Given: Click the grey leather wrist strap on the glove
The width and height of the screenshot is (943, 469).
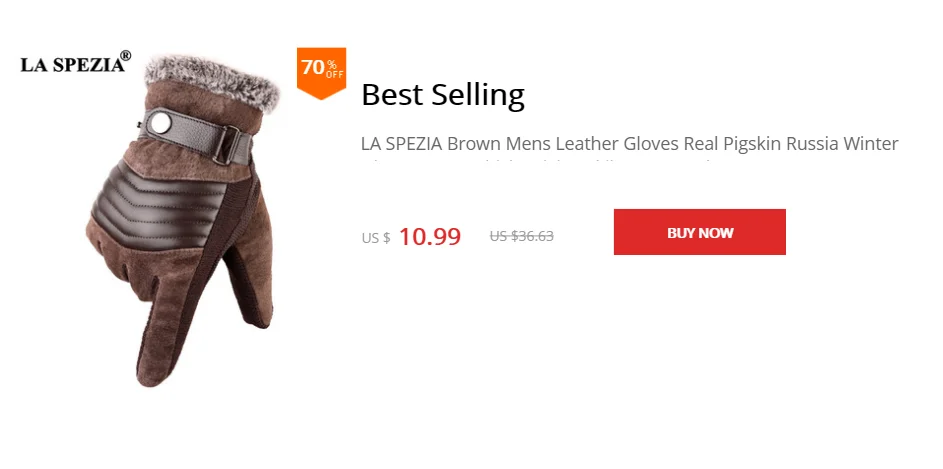Looking at the screenshot, I should [x=195, y=135].
